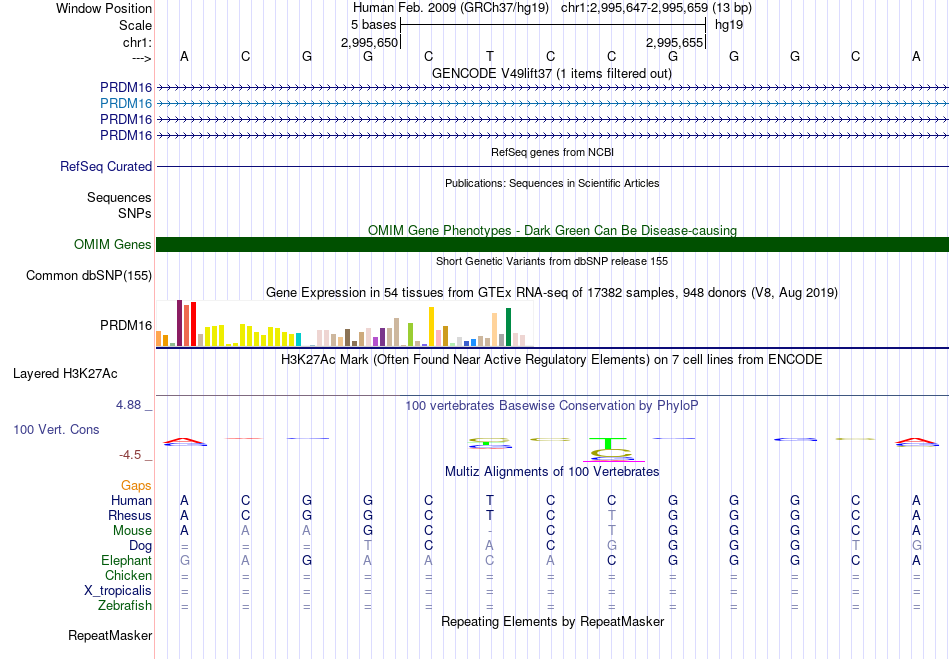950x659 pixels.
Task: Click the Chicken alignment row label
Action: click(x=128, y=575)
